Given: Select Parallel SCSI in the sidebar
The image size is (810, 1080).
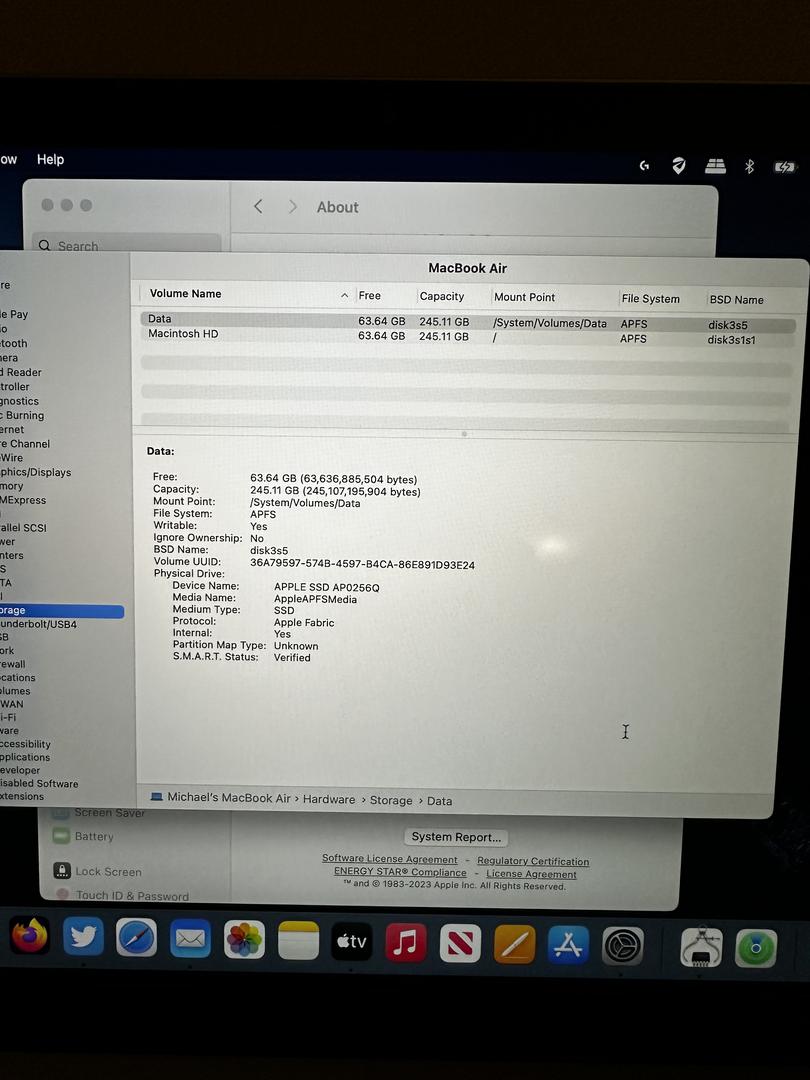Looking at the screenshot, I should 23,528.
